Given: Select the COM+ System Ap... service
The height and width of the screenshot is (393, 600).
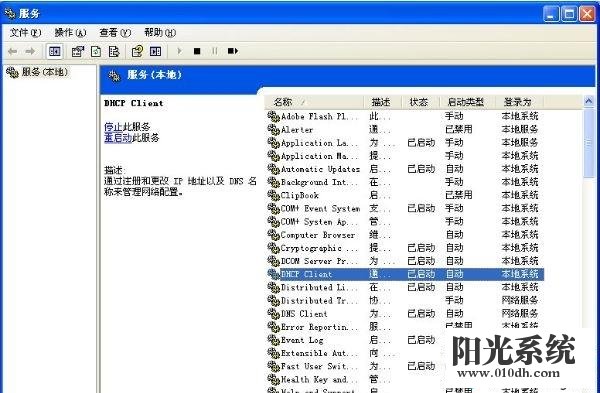Looking at the screenshot, I should (404, 222).
